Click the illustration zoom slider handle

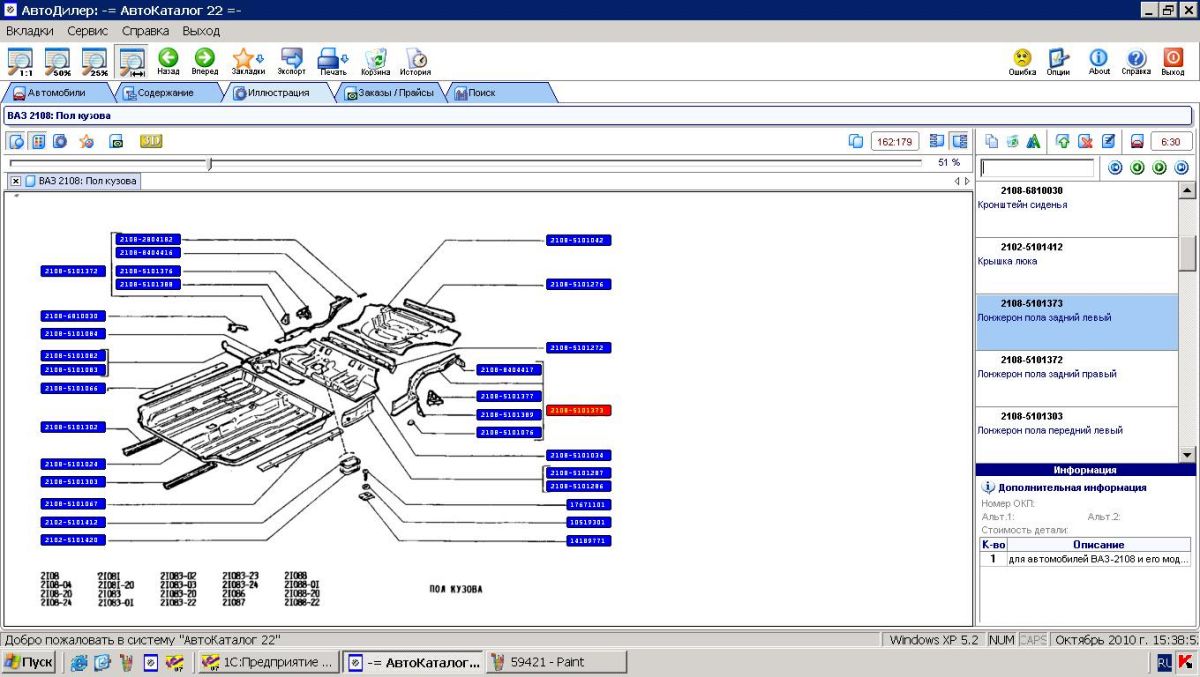click(x=209, y=163)
